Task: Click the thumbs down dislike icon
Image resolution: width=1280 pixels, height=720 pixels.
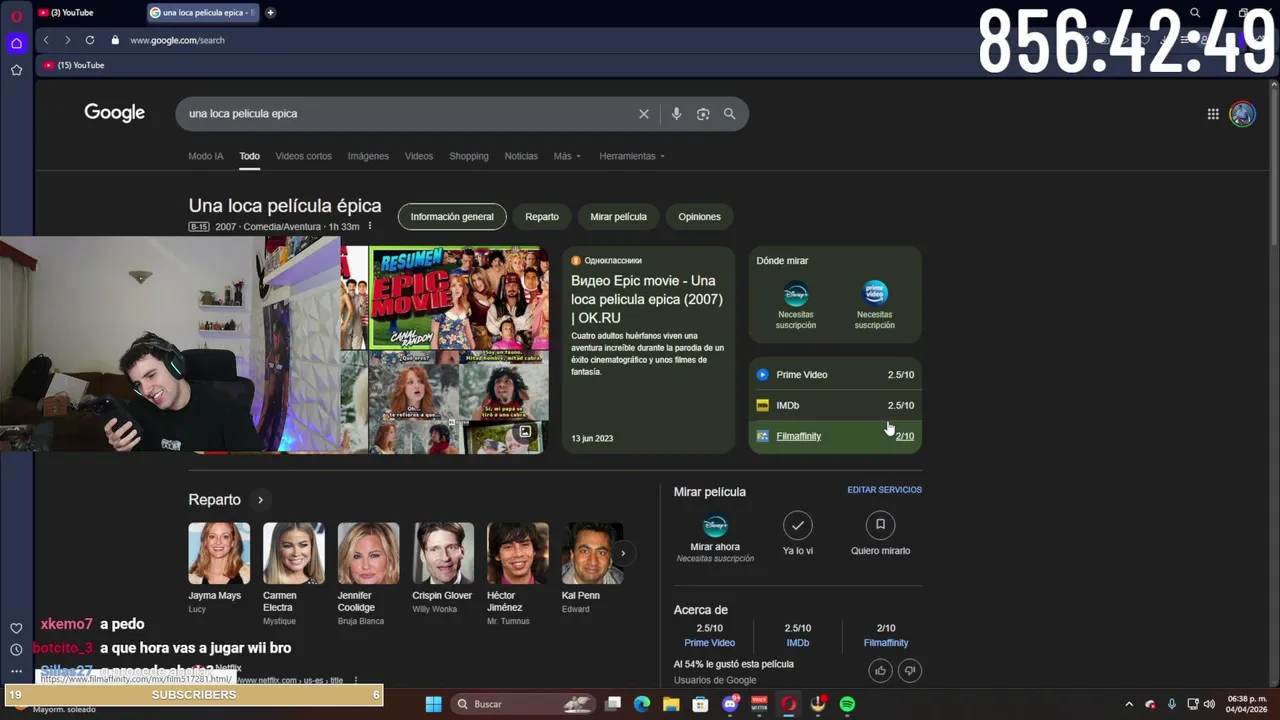Action: [x=910, y=670]
